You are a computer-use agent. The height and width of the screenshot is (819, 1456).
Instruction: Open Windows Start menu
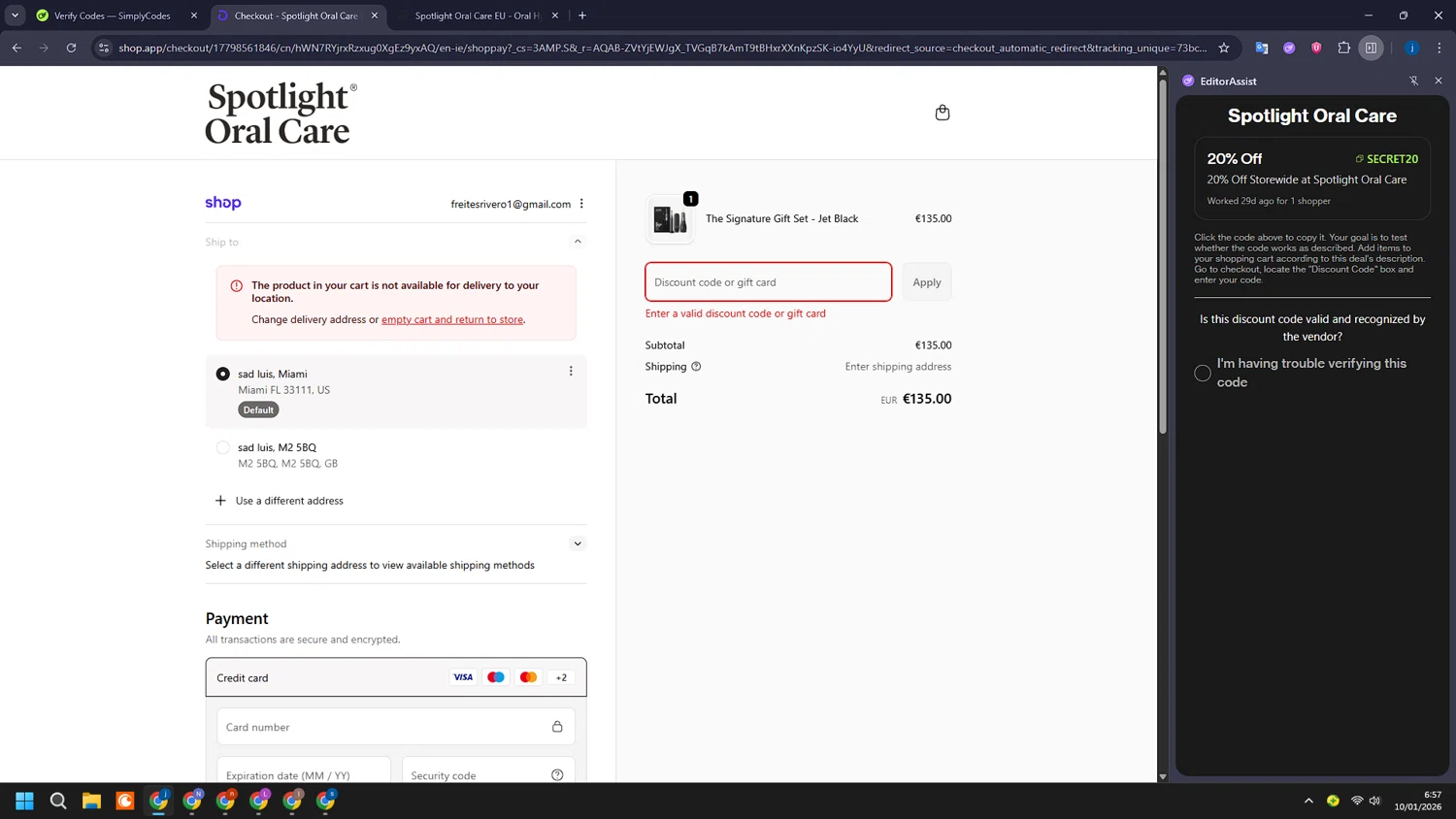click(25, 801)
